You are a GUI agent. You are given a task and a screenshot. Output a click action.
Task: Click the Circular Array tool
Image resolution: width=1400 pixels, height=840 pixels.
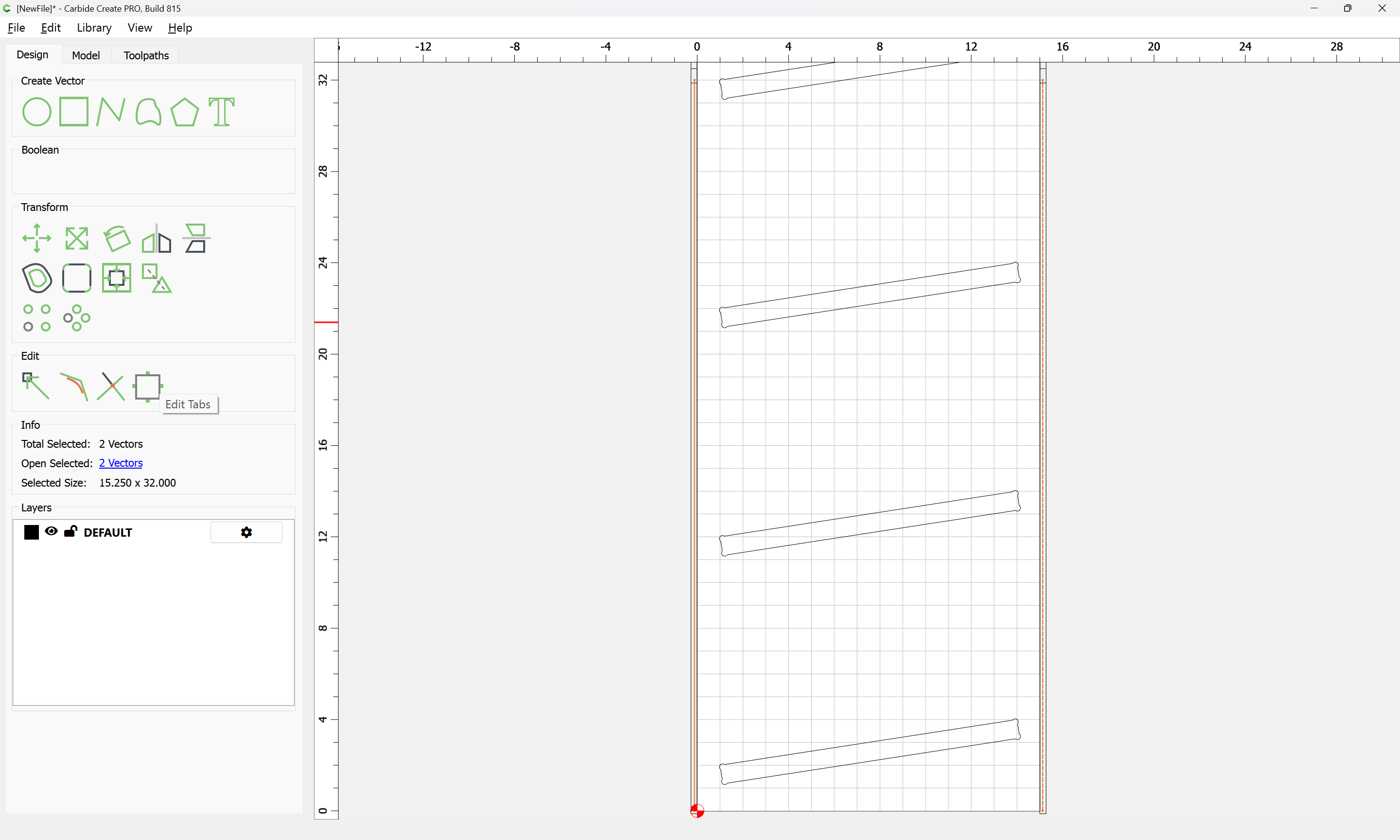pyautogui.click(x=76, y=317)
